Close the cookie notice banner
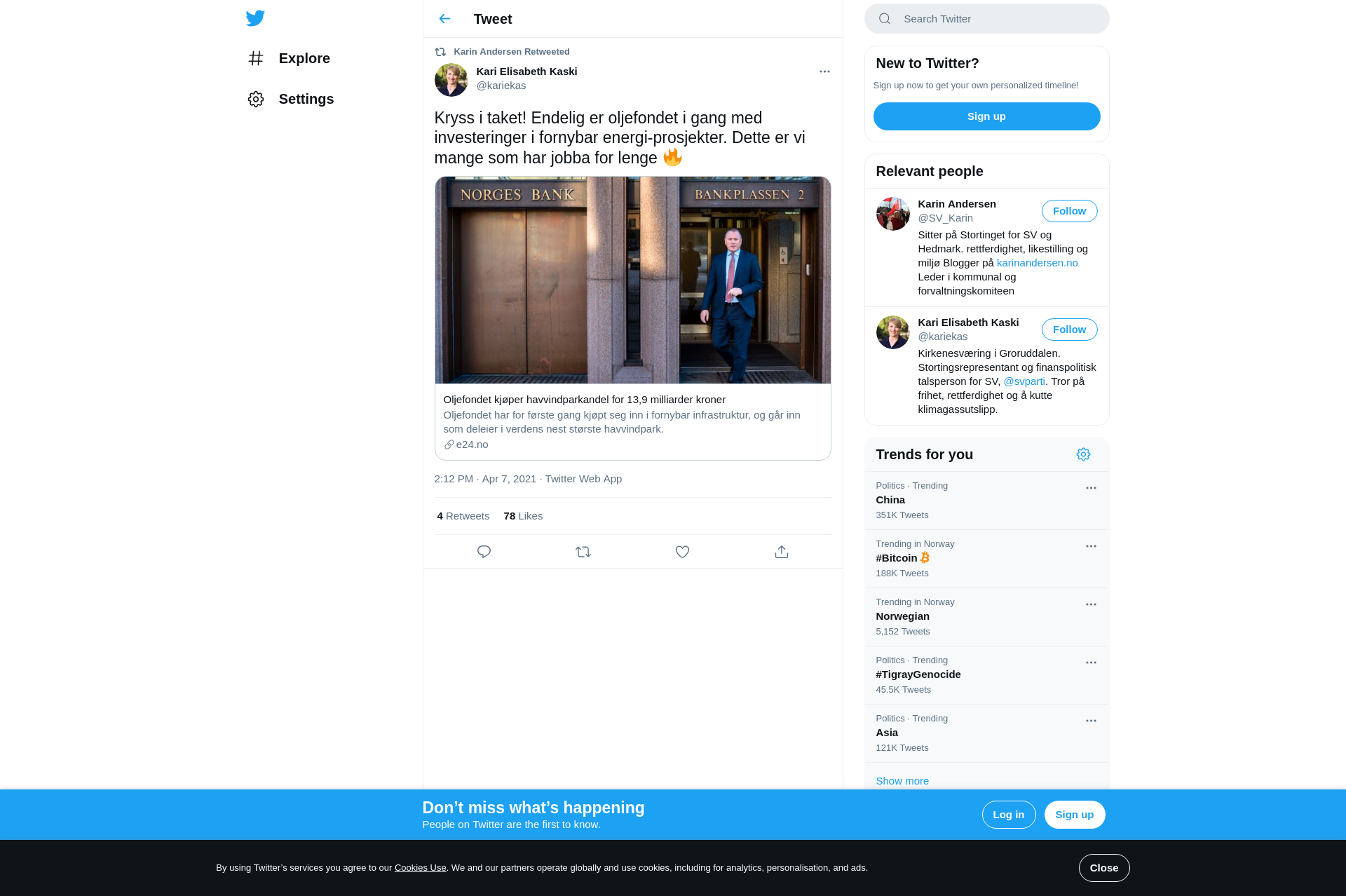 [1104, 868]
